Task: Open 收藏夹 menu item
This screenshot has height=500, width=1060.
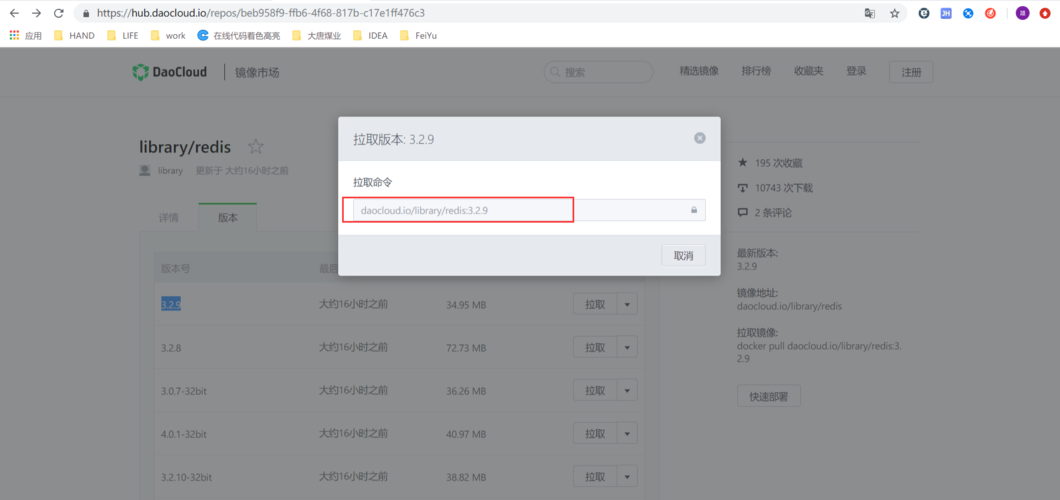Action: (x=809, y=71)
